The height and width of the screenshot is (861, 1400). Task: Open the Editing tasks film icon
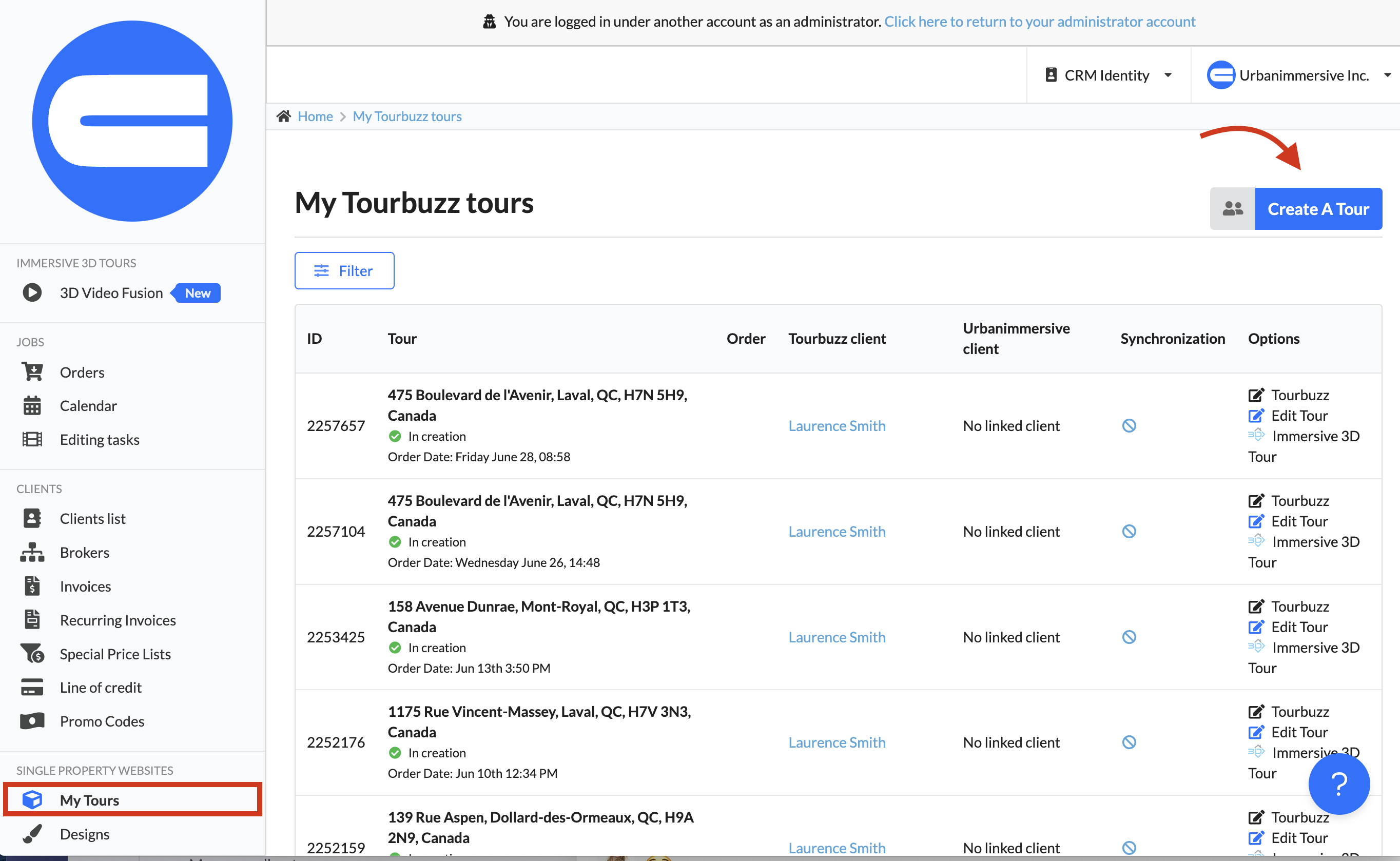(32, 439)
